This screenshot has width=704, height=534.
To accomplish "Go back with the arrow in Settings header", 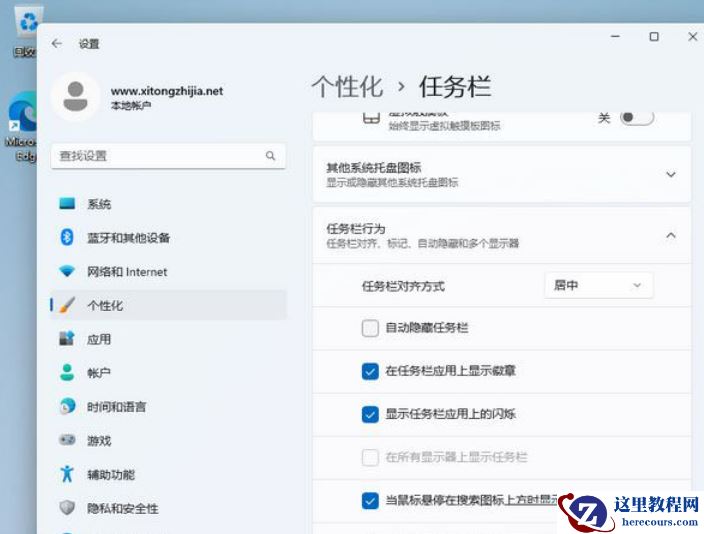I will click(57, 44).
